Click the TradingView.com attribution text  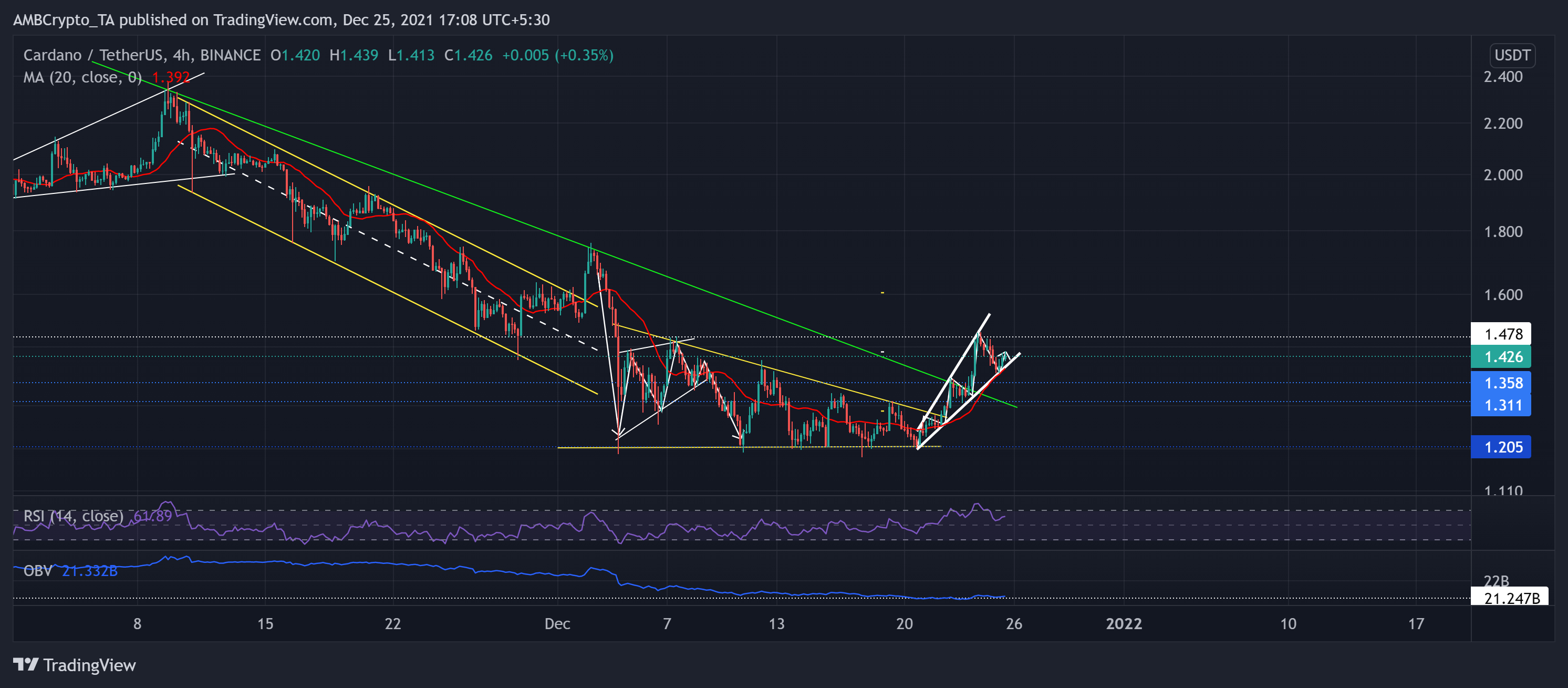(x=273, y=20)
